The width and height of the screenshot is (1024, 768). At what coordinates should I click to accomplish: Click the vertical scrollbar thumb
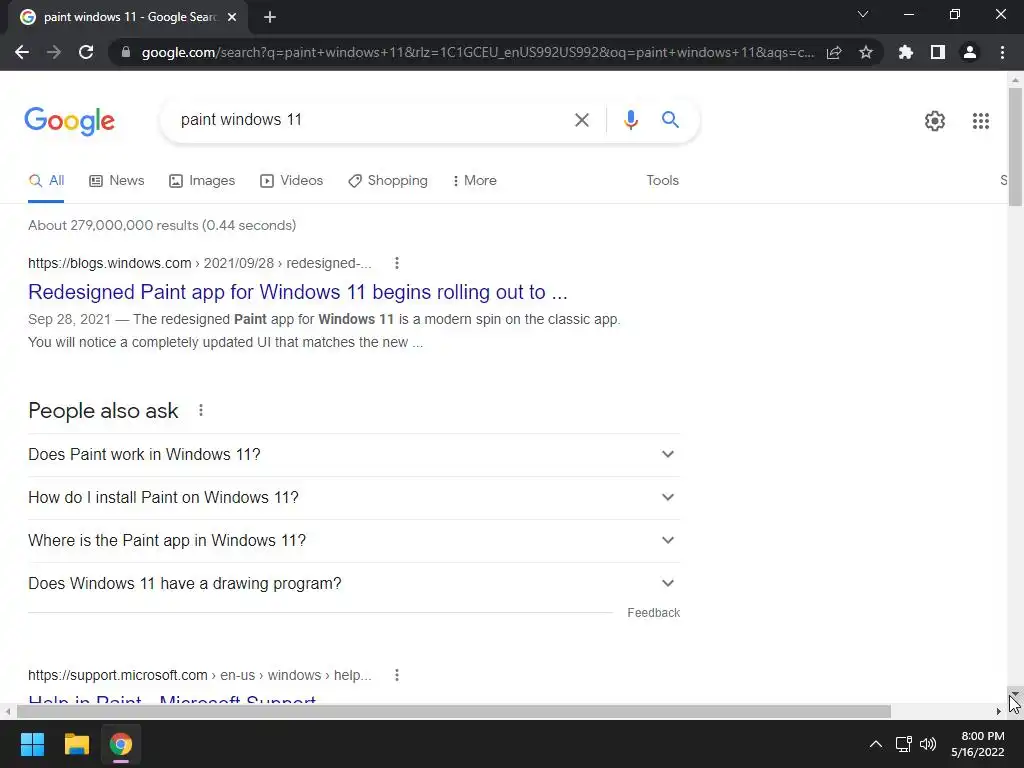1015,147
